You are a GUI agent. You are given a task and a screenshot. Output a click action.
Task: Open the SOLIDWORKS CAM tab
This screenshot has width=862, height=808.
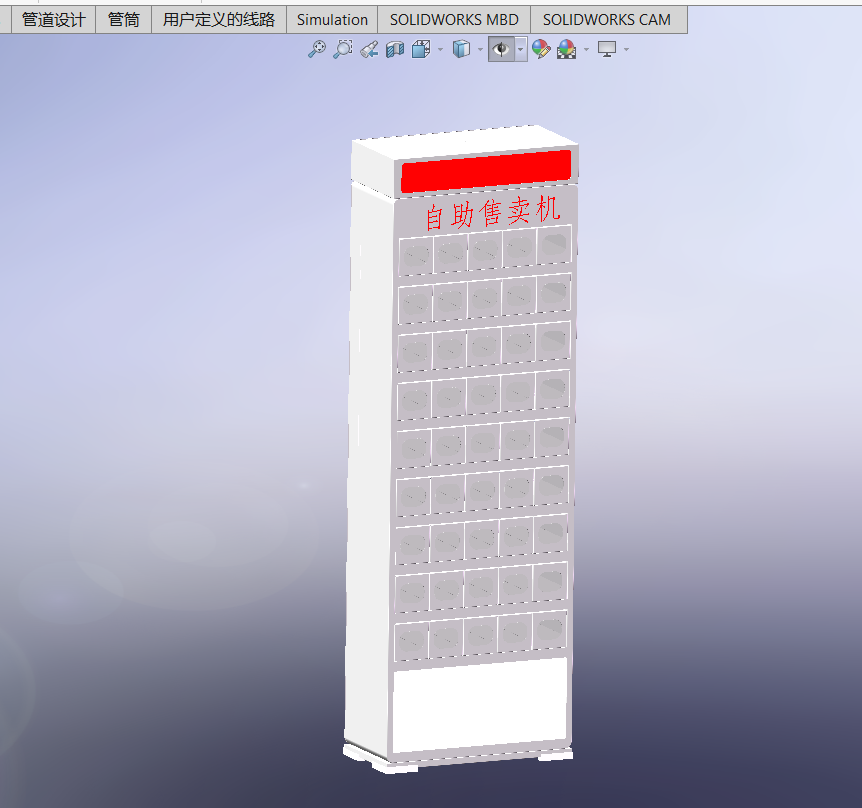click(607, 20)
